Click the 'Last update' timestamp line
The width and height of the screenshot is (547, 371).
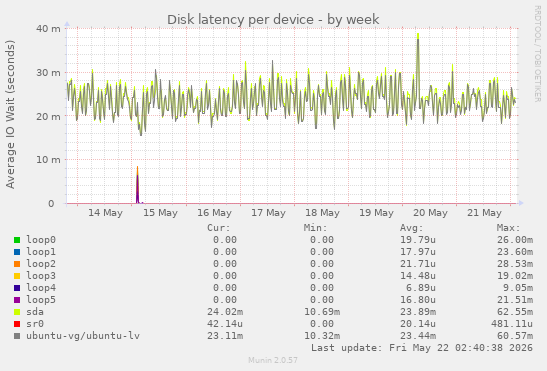[x=422, y=348]
